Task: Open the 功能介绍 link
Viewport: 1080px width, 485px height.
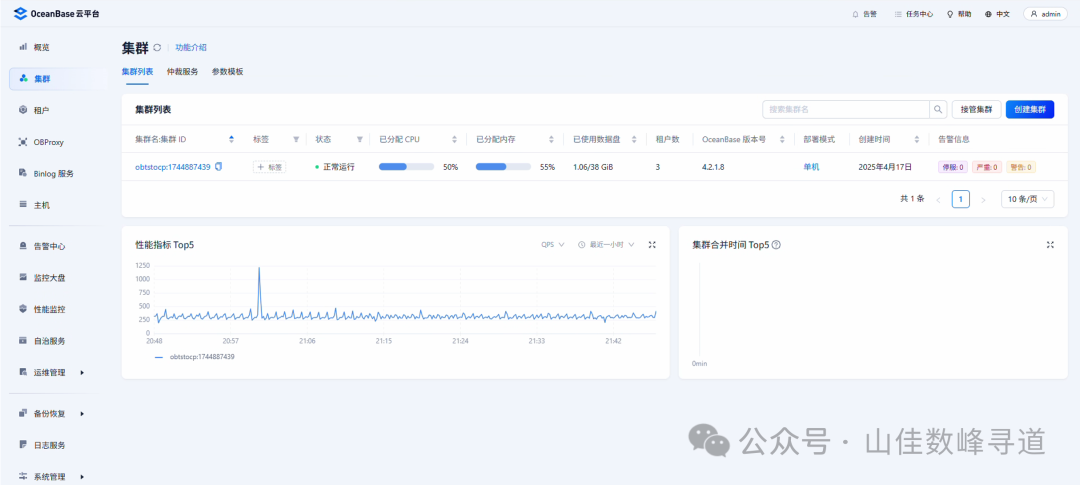Action: (191, 48)
